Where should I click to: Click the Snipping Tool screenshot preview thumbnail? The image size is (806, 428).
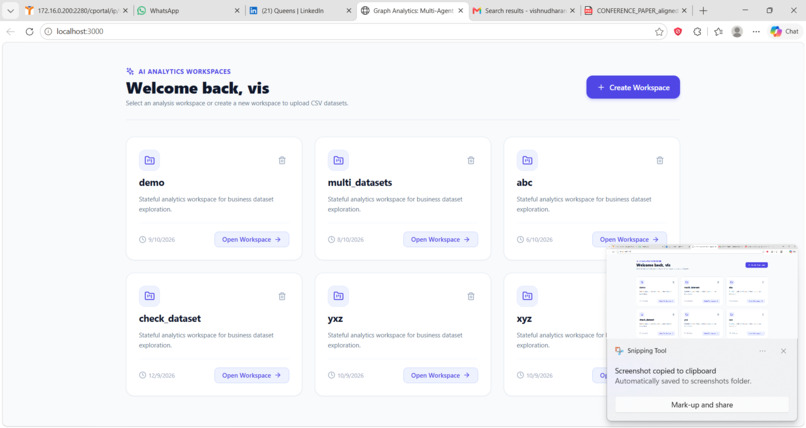point(702,292)
